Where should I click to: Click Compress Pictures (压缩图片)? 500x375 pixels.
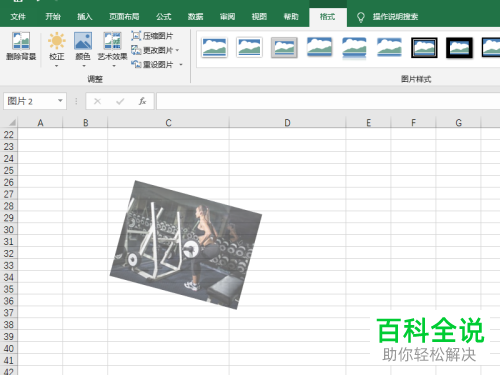[152, 36]
